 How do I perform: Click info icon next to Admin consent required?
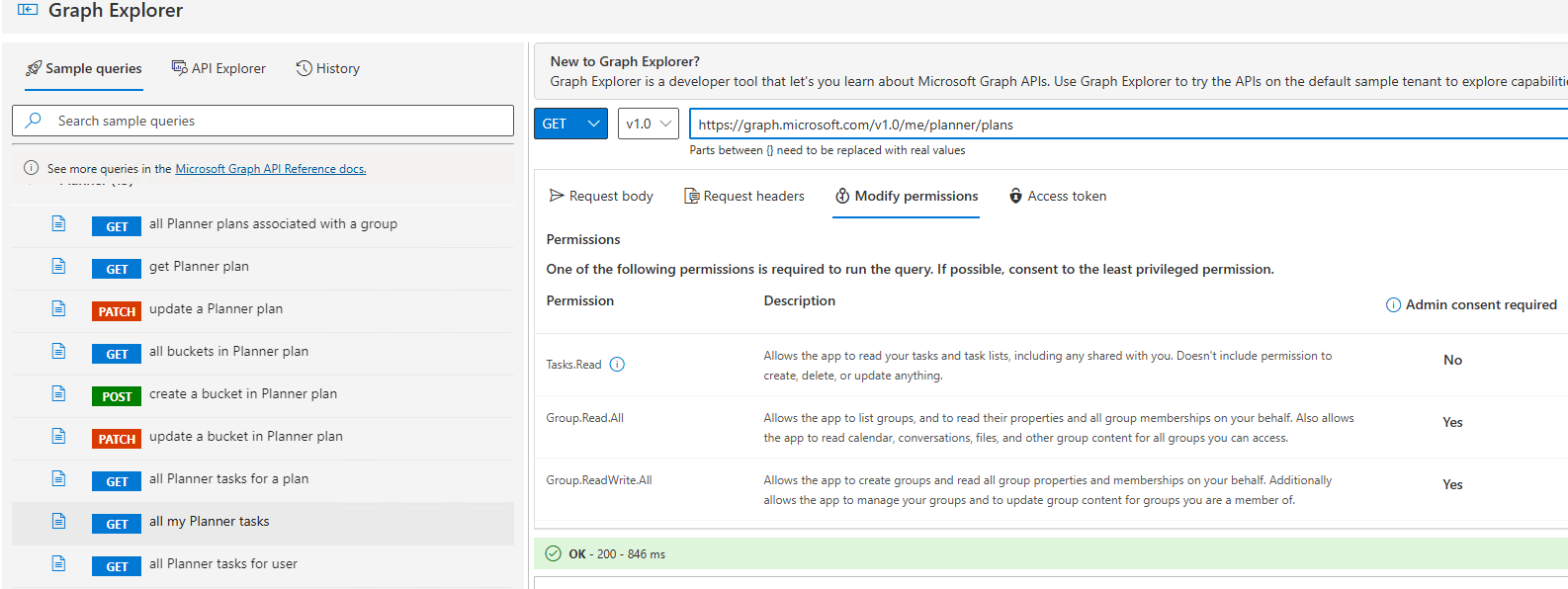point(1393,304)
